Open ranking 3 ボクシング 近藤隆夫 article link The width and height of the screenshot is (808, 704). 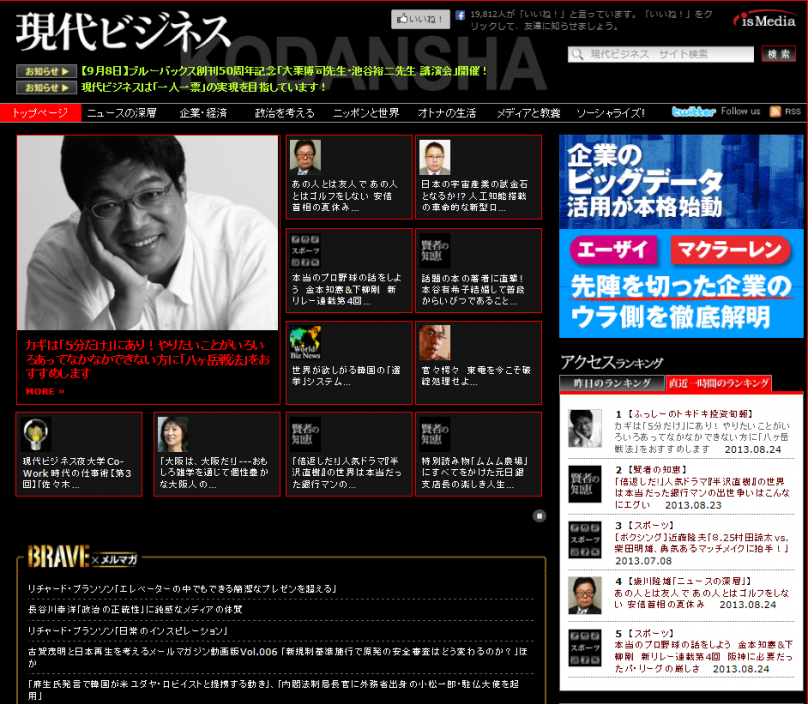tap(702, 543)
